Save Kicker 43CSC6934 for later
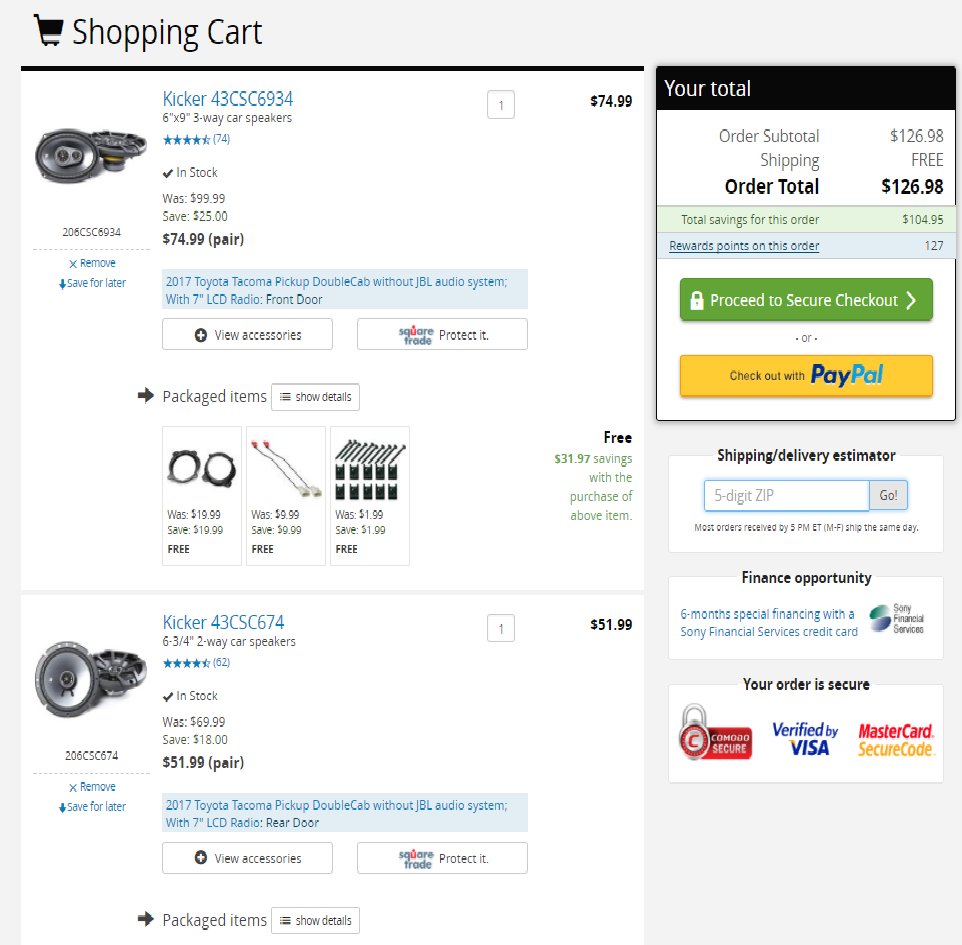The image size is (962, 945). 92,283
